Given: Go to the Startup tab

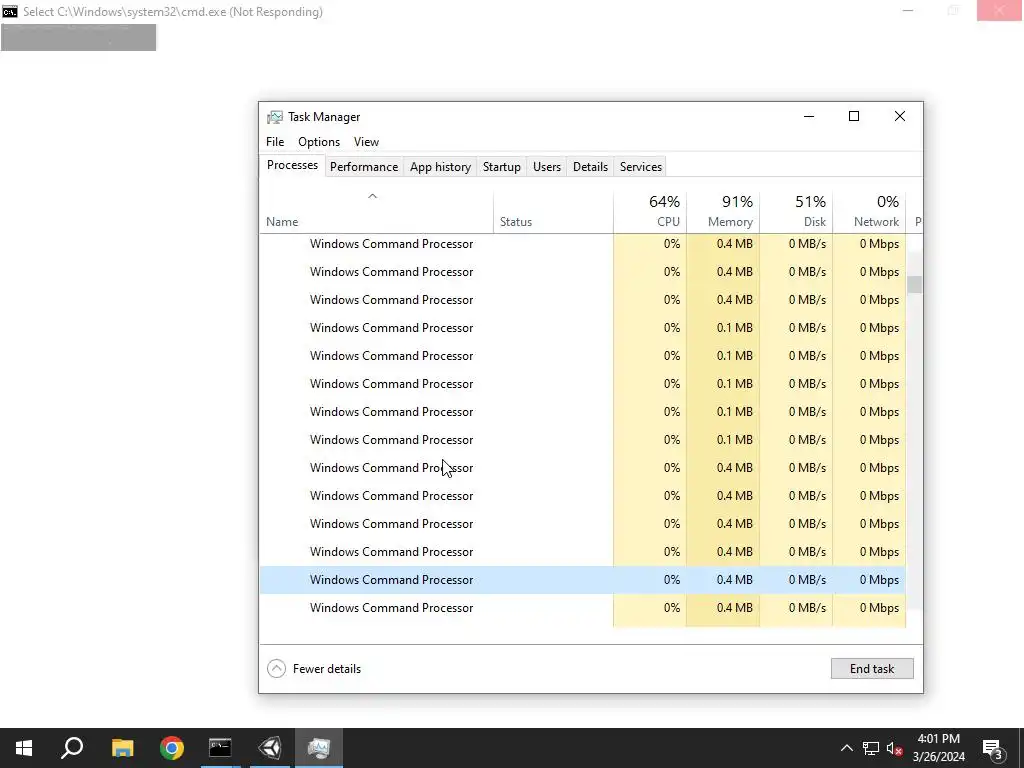Looking at the screenshot, I should 502,167.
